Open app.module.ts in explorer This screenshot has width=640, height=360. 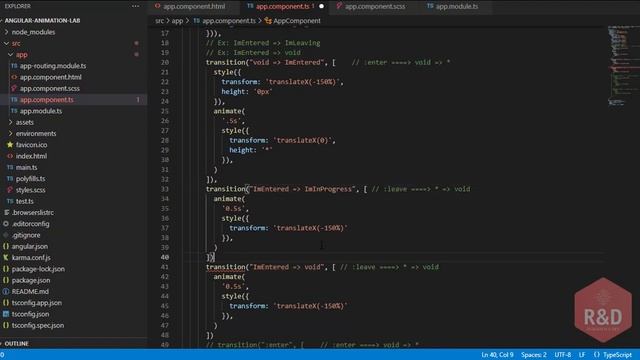(x=41, y=111)
